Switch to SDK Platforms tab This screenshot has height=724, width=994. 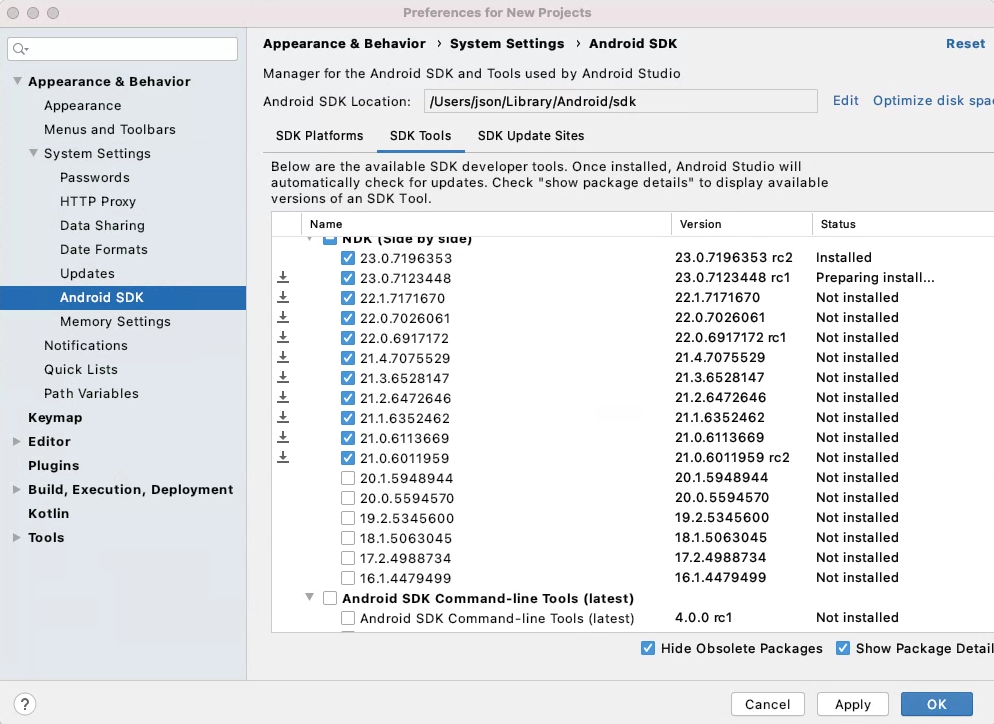(320, 136)
